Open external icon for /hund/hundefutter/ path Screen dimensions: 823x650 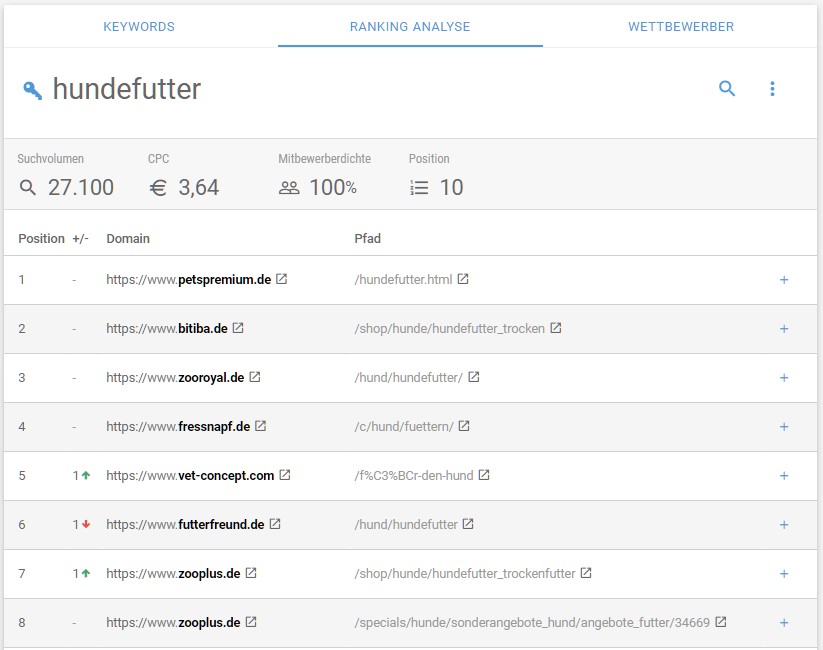[x=474, y=377]
